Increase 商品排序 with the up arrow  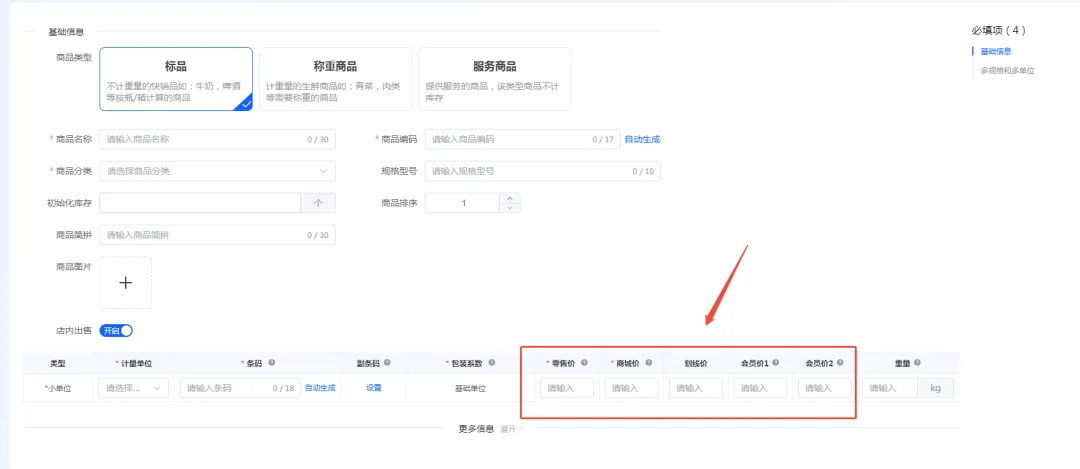pyautogui.click(x=510, y=198)
